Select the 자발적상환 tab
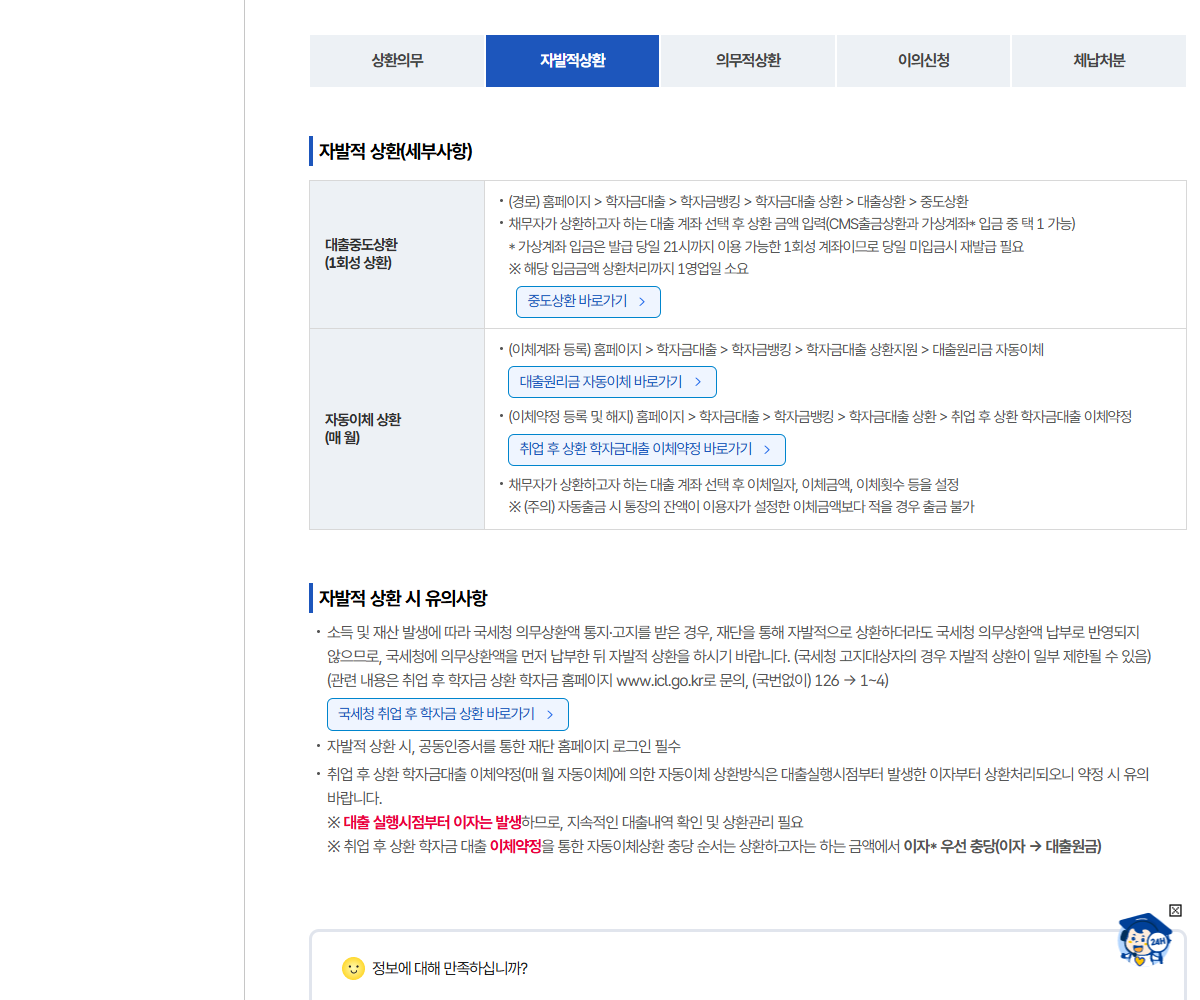 pyautogui.click(x=573, y=61)
